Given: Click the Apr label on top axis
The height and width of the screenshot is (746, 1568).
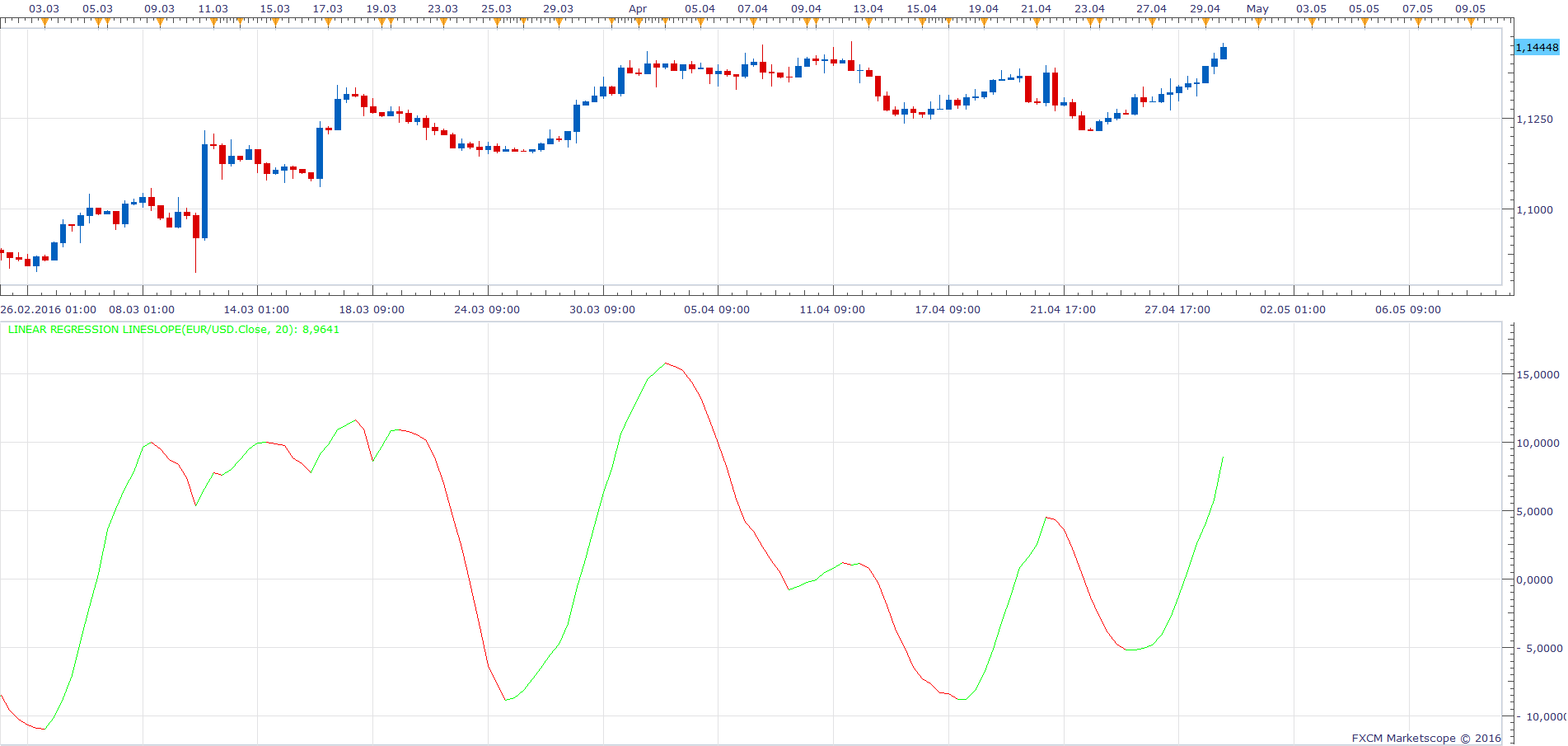Looking at the screenshot, I should pos(638,8).
